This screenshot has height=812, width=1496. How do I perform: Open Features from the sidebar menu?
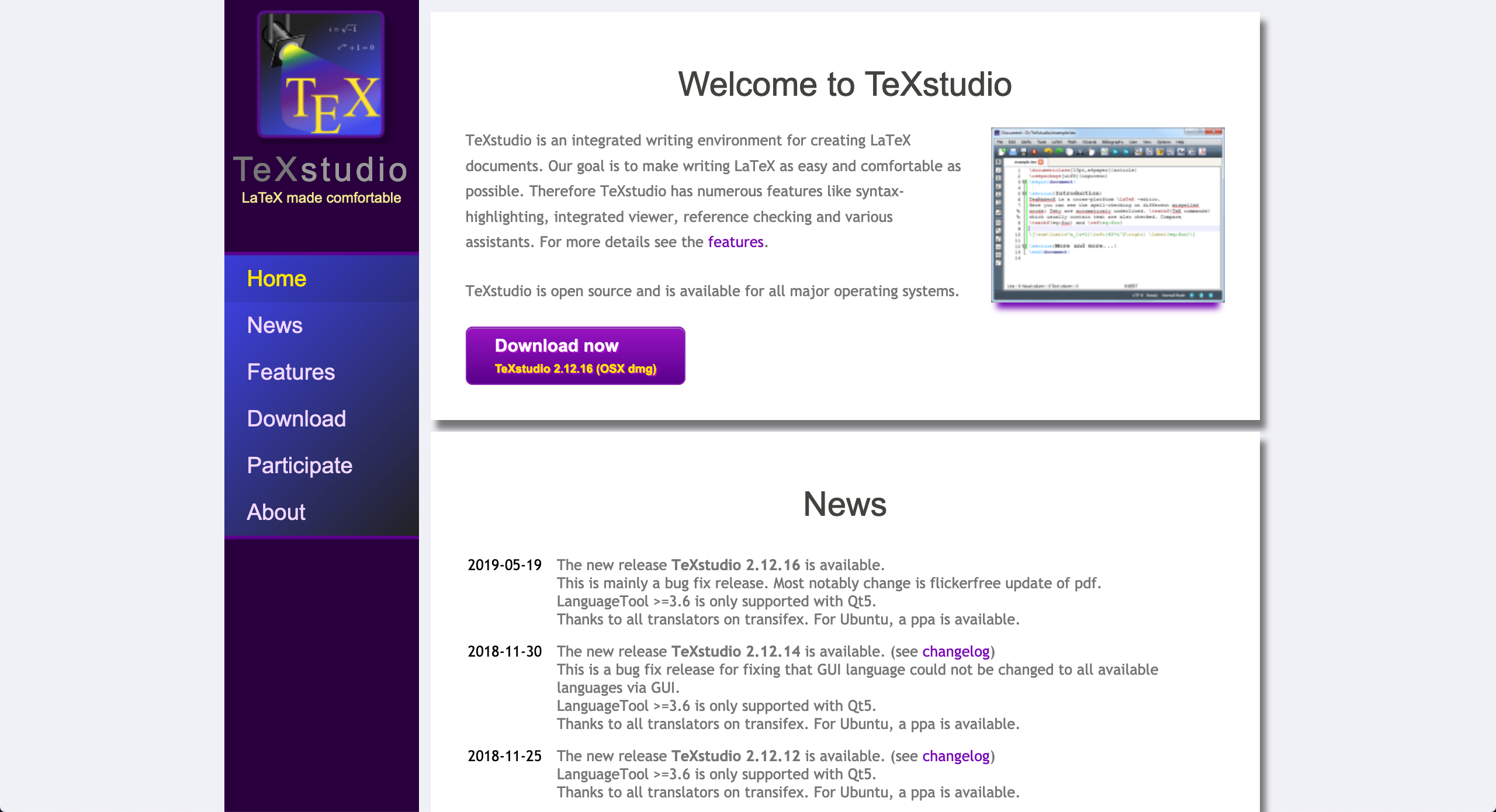click(x=290, y=372)
